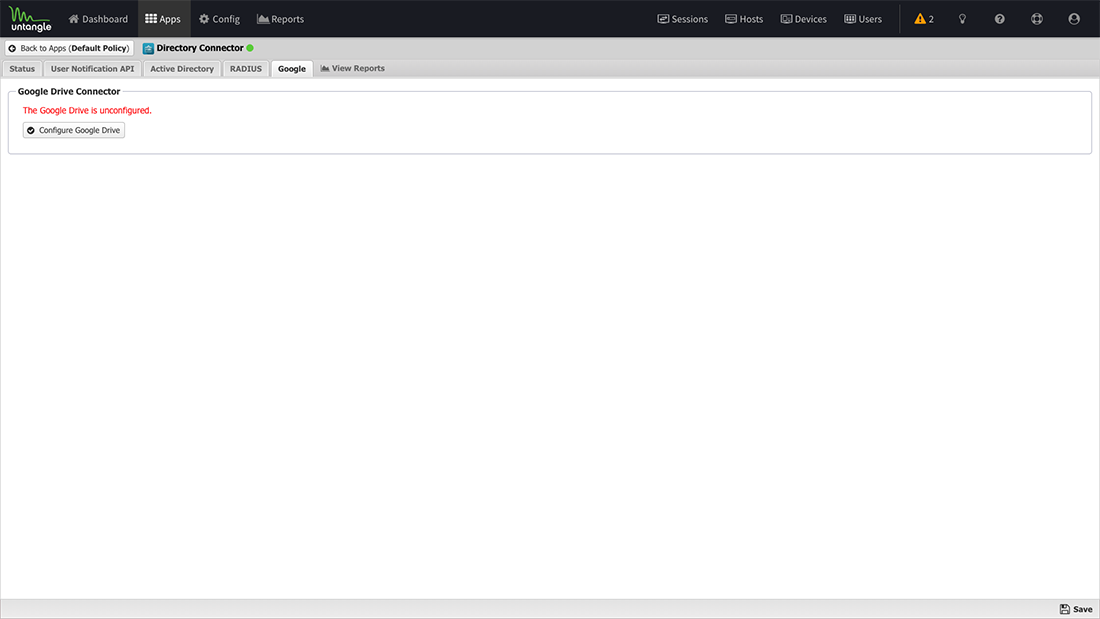1100x619 pixels.
Task: Click Configure Google Drive button
Action: pyautogui.click(x=74, y=131)
